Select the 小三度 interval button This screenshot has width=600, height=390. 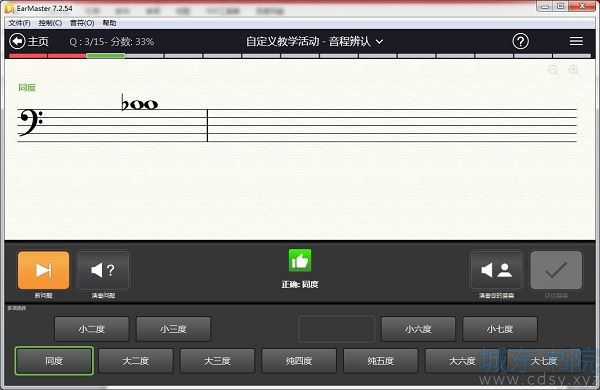(173, 329)
